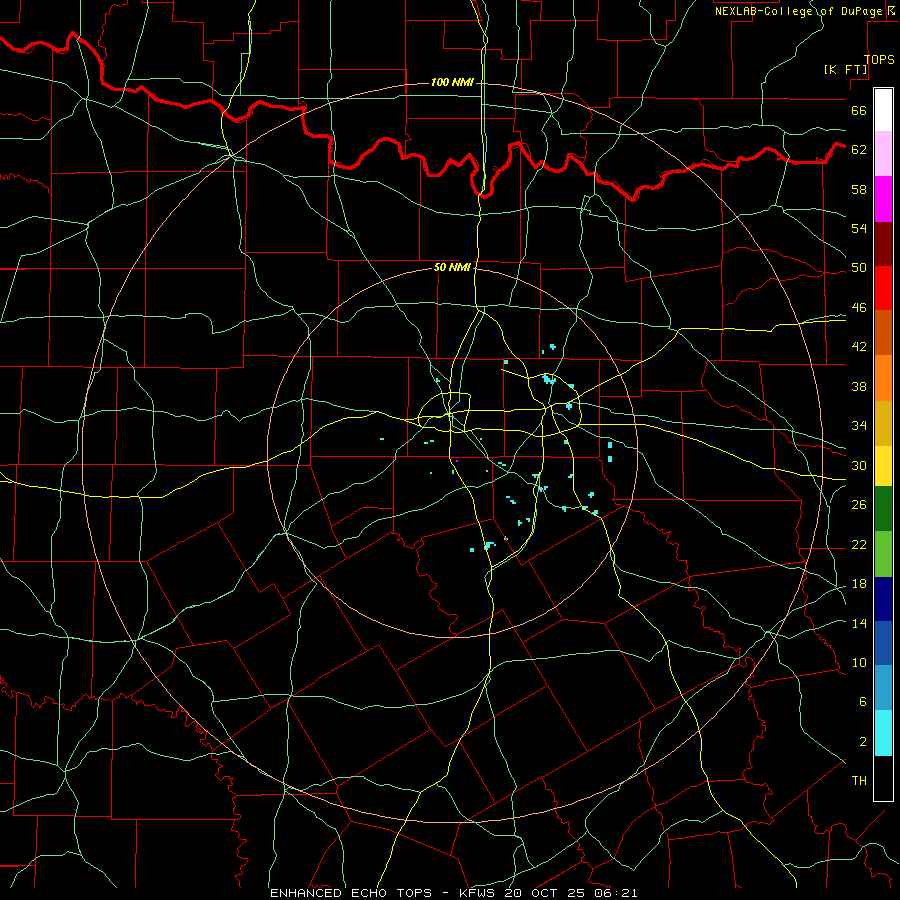Click the "TH" threshold legend label
This screenshot has height=900, width=900.
pos(859,780)
